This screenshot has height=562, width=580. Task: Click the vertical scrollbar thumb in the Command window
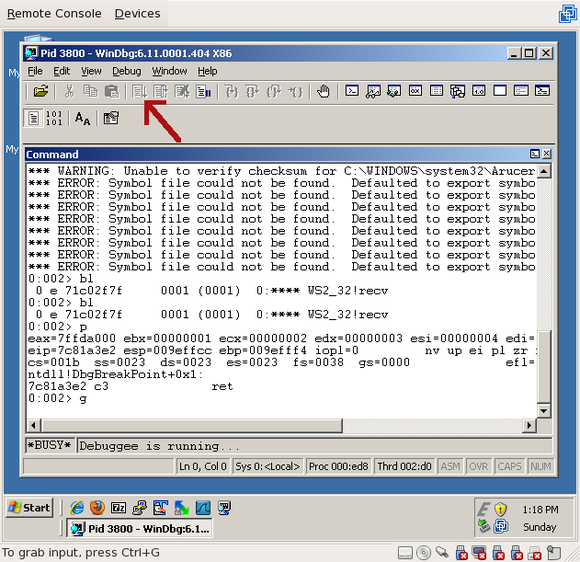pyautogui.click(x=544, y=366)
